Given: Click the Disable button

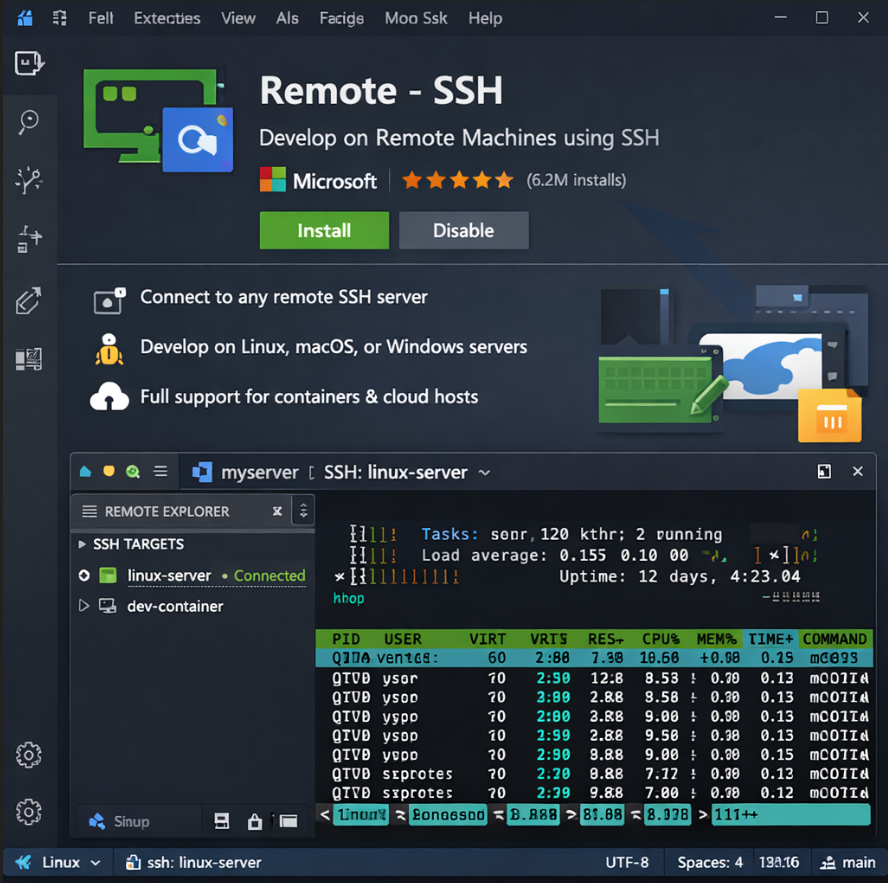Looking at the screenshot, I should (x=463, y=230).
